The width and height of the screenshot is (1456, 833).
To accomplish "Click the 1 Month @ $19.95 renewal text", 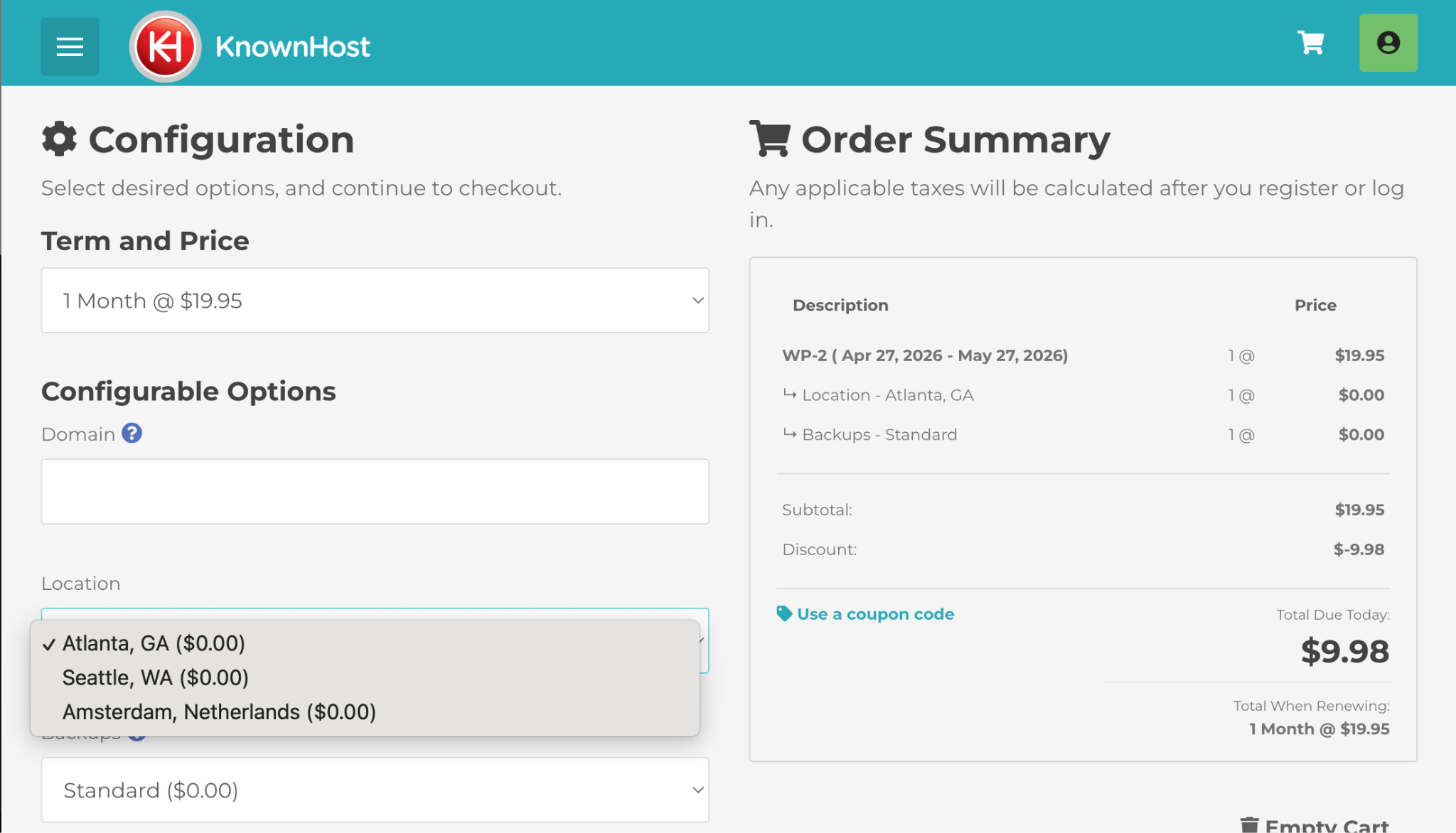I will click(x=1319, y=729).
